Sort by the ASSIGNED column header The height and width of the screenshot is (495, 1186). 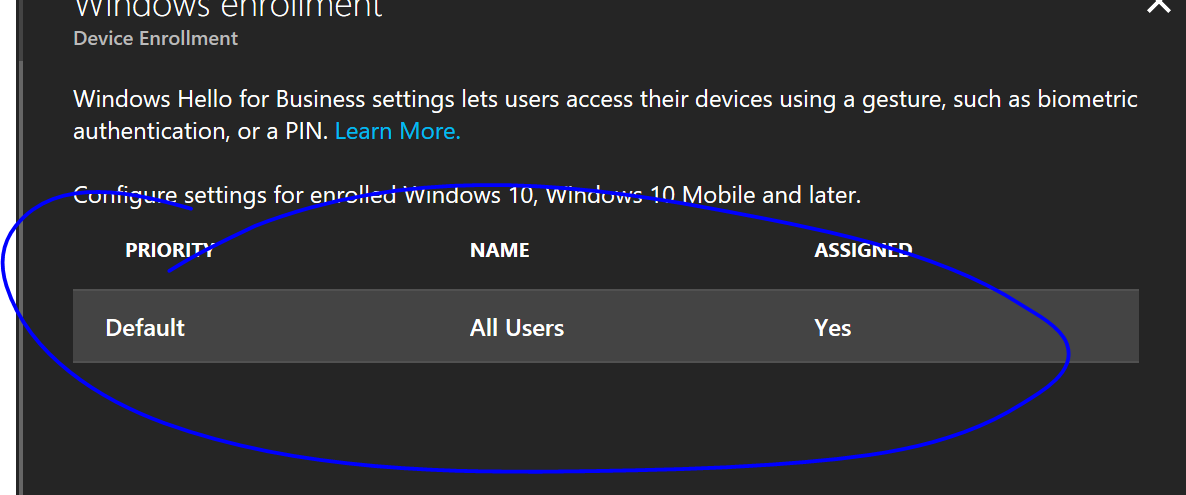click(863, 250)
